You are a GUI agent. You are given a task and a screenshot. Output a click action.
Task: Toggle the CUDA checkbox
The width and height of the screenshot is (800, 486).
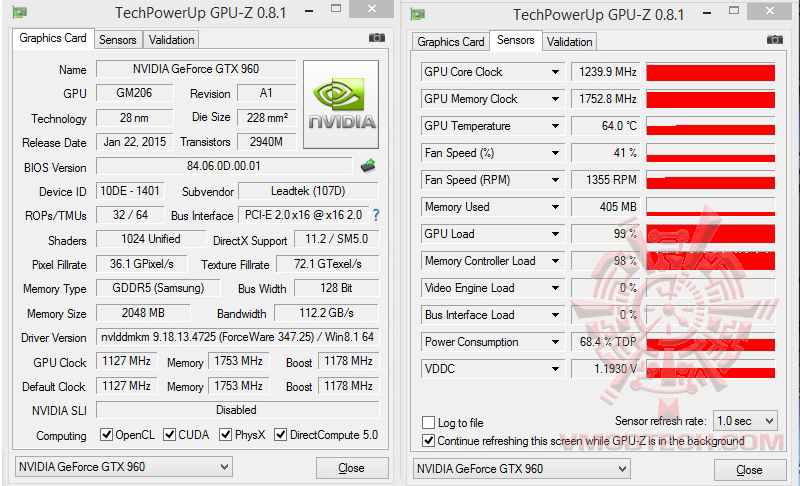pos(169,434)
